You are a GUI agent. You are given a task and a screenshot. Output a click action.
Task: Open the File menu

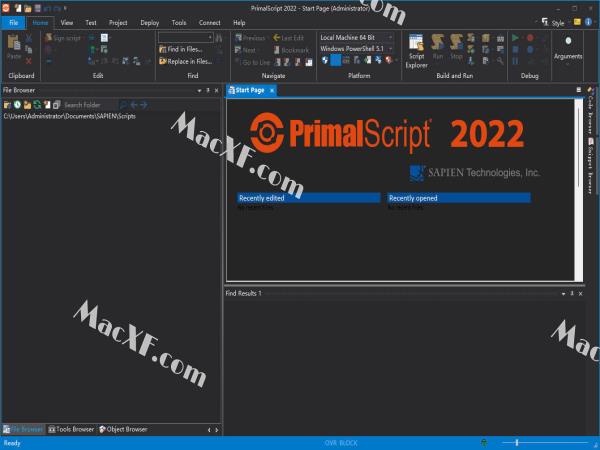coord(14,23)
